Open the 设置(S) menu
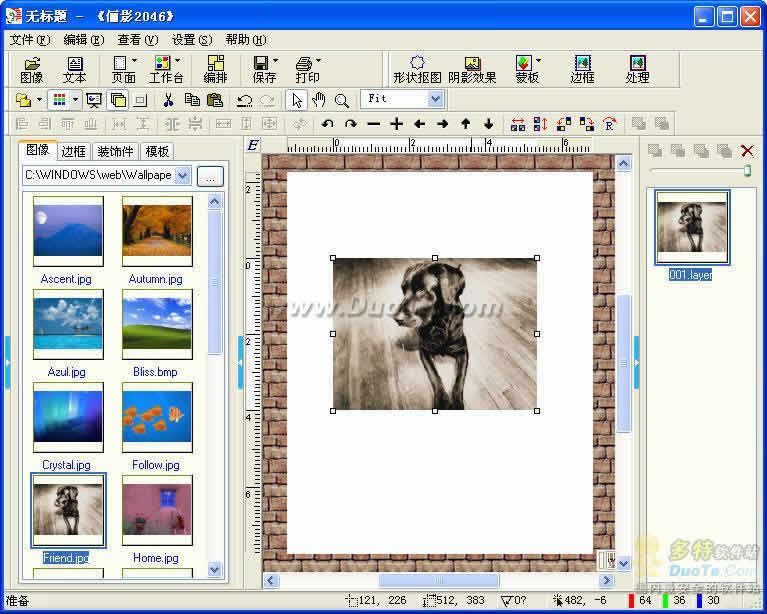Viewport: 767px width, 614px height. 191,40
